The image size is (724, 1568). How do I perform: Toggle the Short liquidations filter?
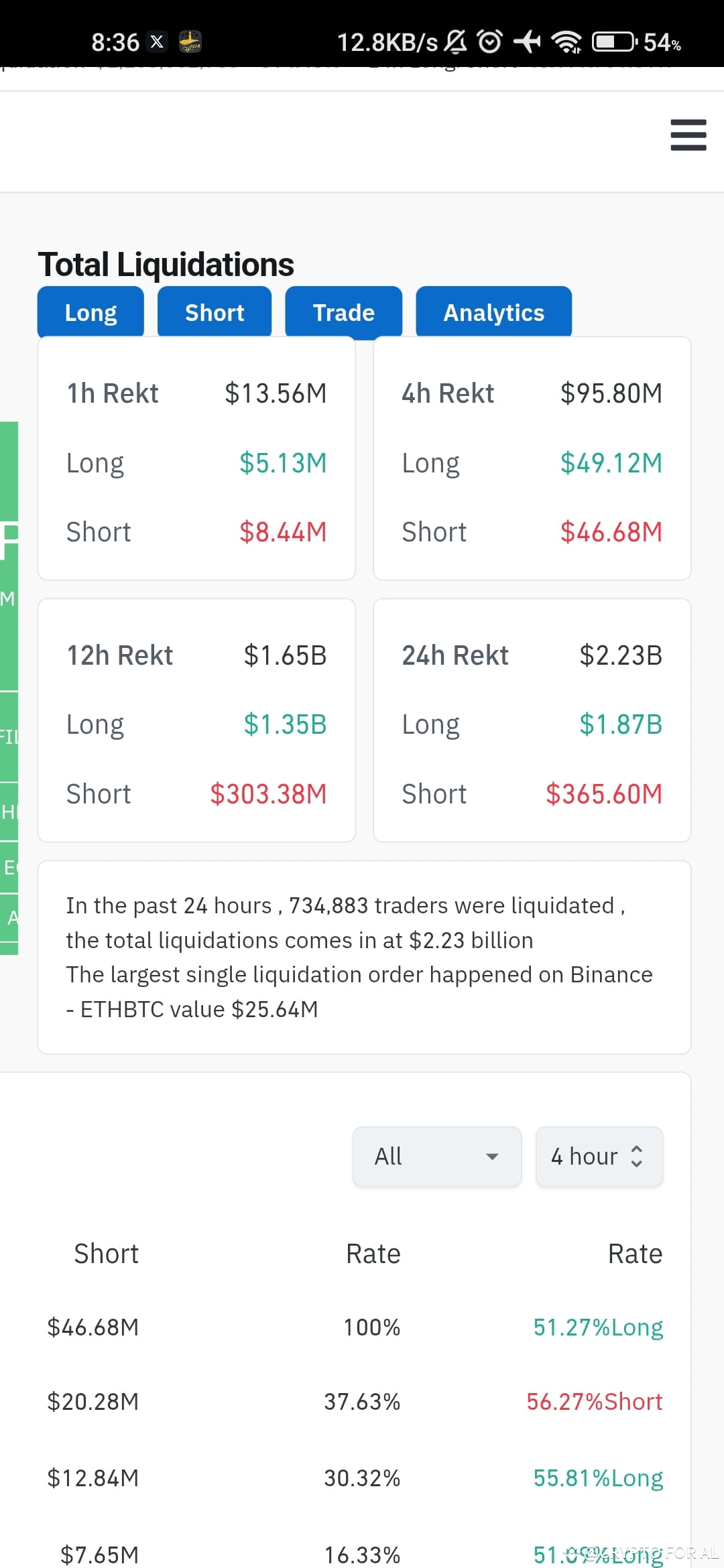[x=214, y=312]
